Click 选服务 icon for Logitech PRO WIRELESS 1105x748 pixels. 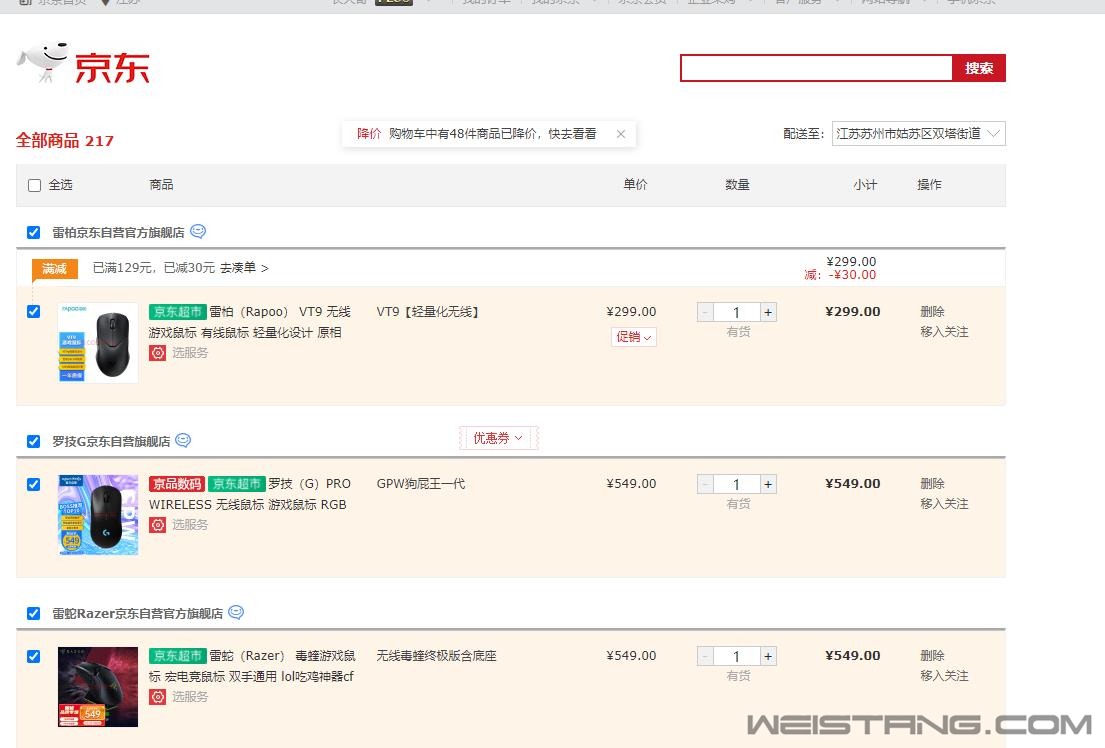pyautogui.click(x=157, y=525)
